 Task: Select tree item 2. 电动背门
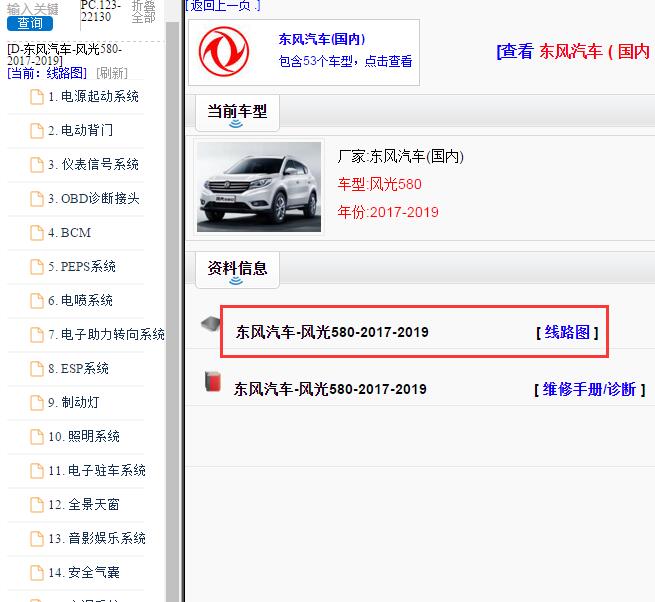pyautogui.click(x=80, y=130)
